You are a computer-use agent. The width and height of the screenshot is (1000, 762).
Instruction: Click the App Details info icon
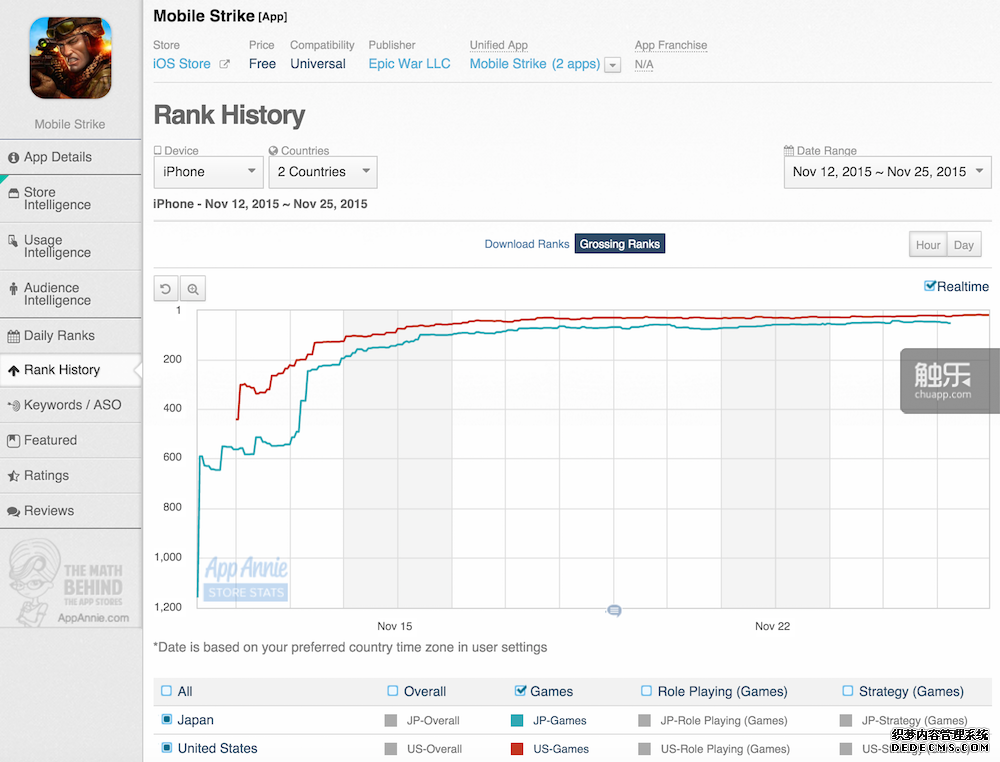point(13,158)
